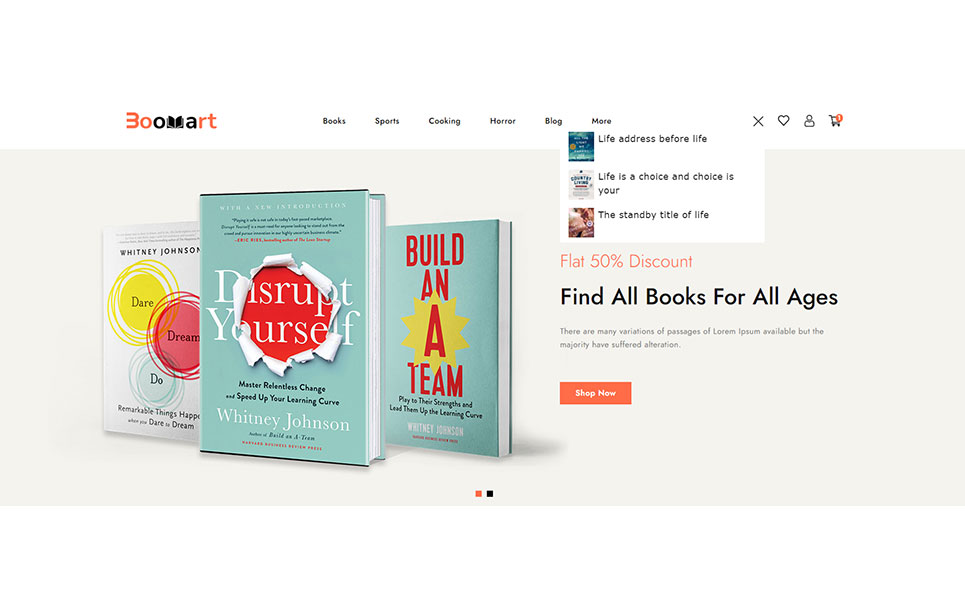Select the Horror menu item
This screenshot has height=600, width=965.
click(x=503, y=121)
